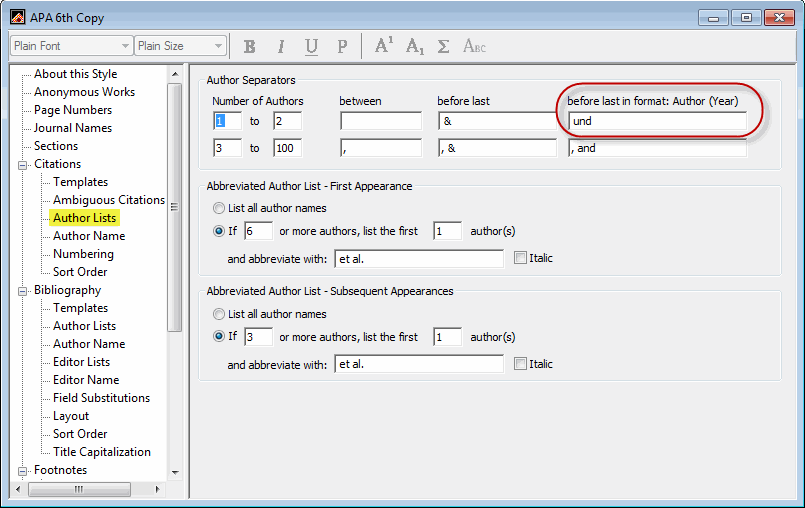Click the tree horizontal scrollbar thumb

click(79, 489)
